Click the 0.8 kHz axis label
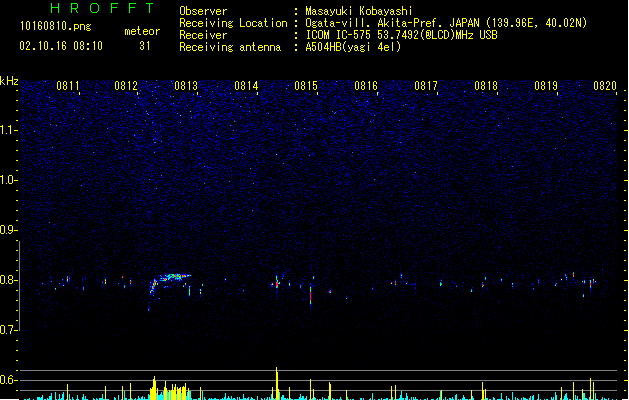This screenshot has height=400, width=629. pyautogui.click(x=8, y=280)
